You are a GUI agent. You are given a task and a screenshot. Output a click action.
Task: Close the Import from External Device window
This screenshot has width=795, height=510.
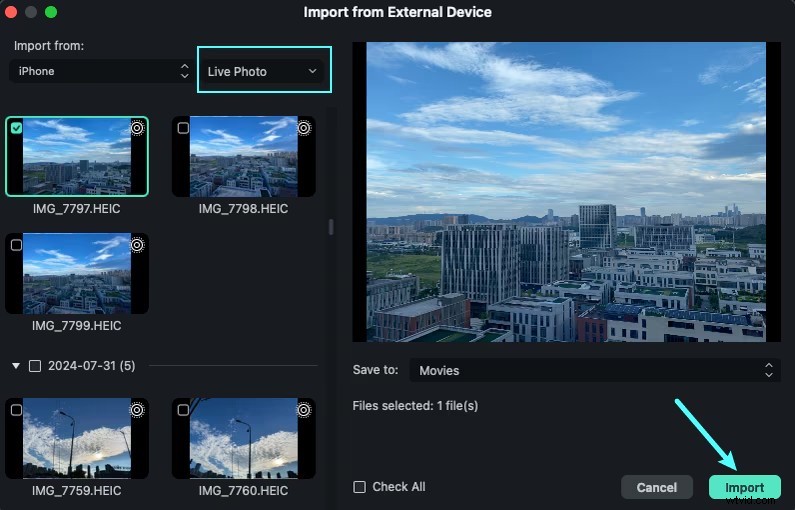tap(11, 12)
